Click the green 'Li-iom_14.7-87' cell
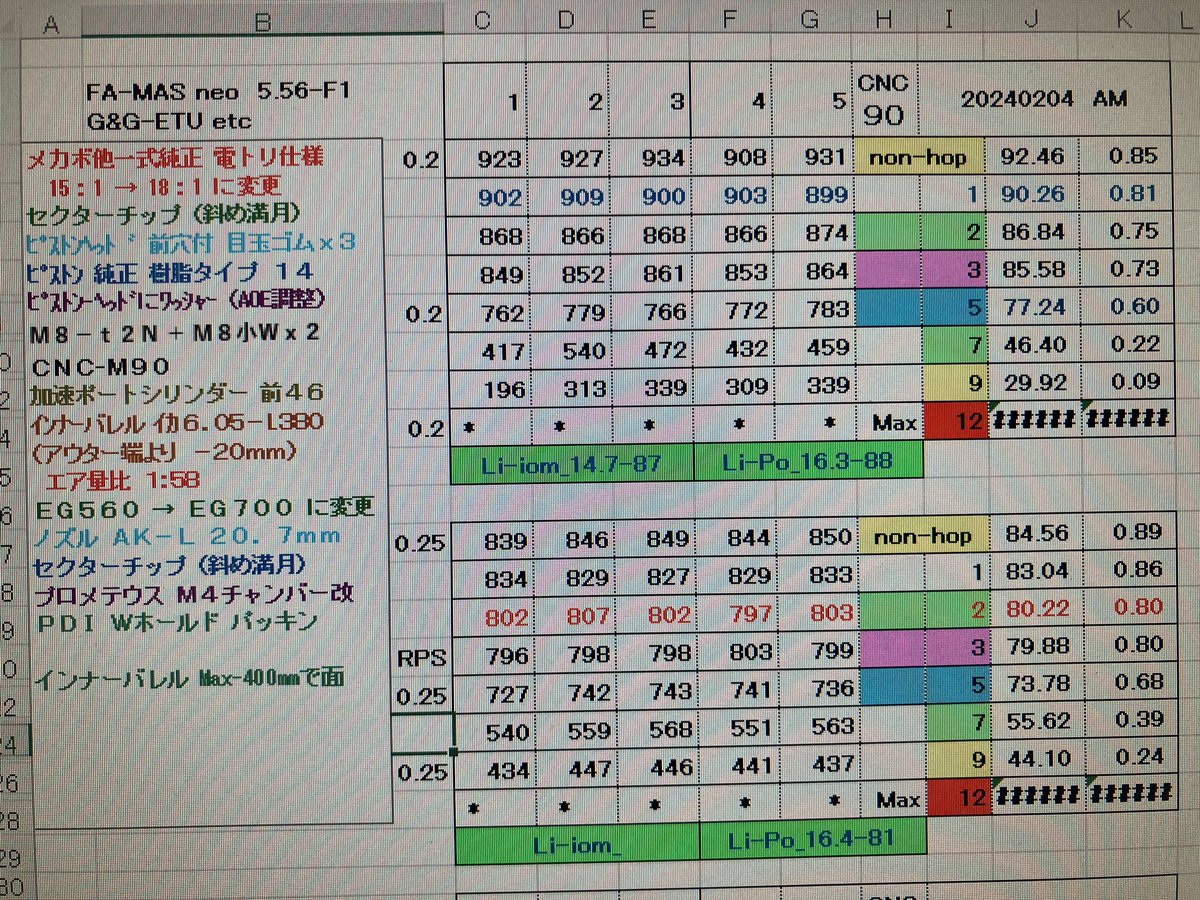 571,464
